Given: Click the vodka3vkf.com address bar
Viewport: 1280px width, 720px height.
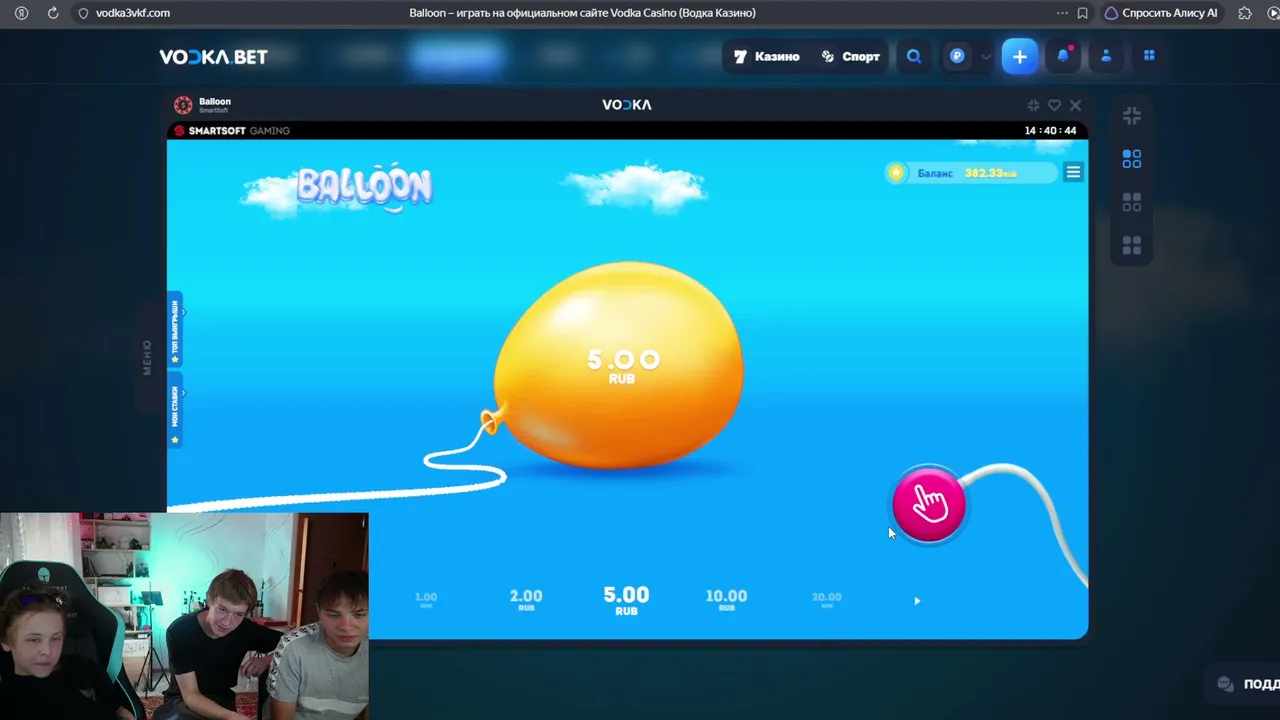Looking at the screenshot, I should tap(133, 13).
